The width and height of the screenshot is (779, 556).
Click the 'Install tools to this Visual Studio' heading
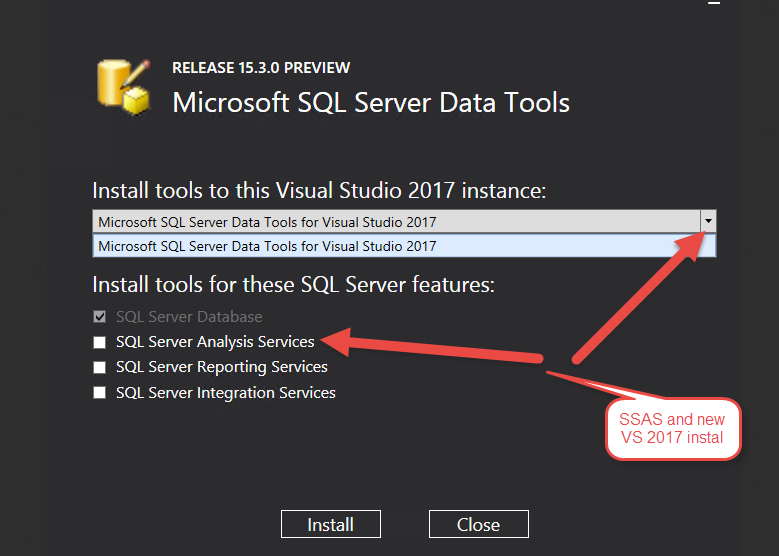(x=319, y=190)
